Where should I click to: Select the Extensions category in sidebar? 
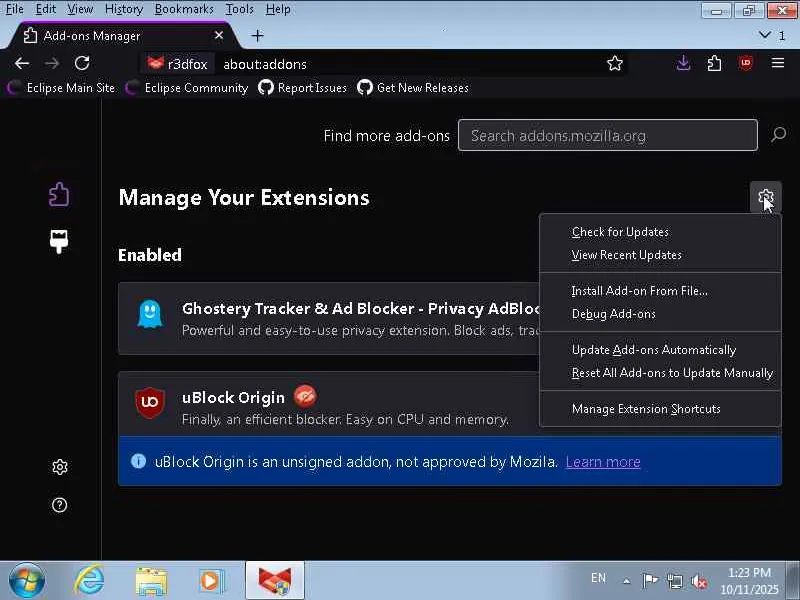pyautogui.click(x=59, y=194)
